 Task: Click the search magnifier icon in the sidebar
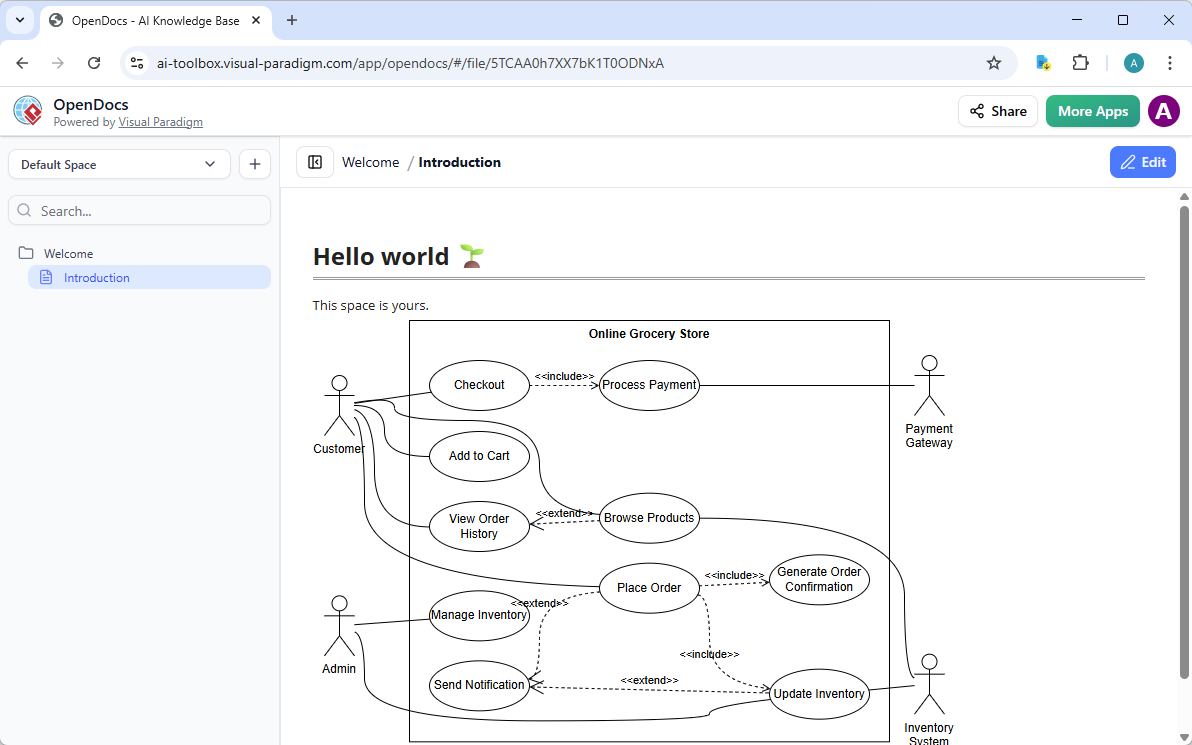(25, 211)
